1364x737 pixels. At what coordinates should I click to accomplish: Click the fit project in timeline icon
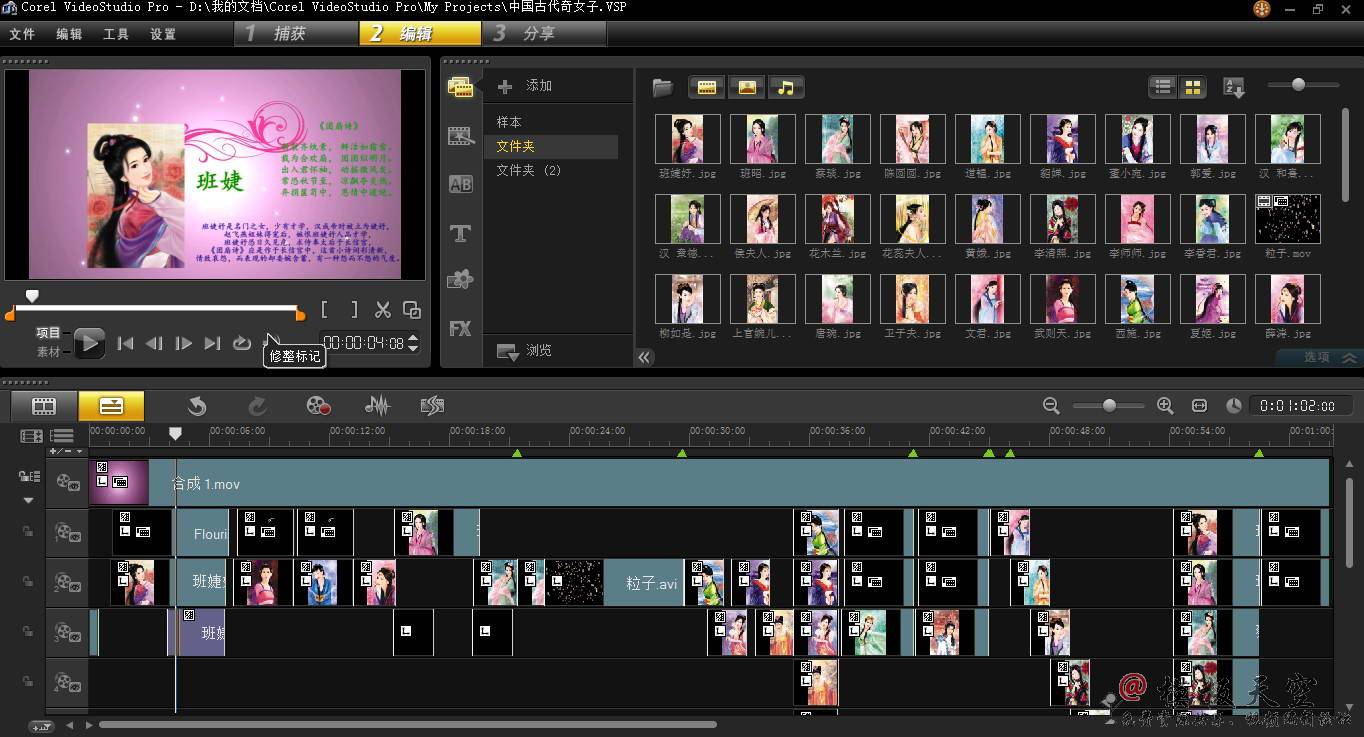1200,405
